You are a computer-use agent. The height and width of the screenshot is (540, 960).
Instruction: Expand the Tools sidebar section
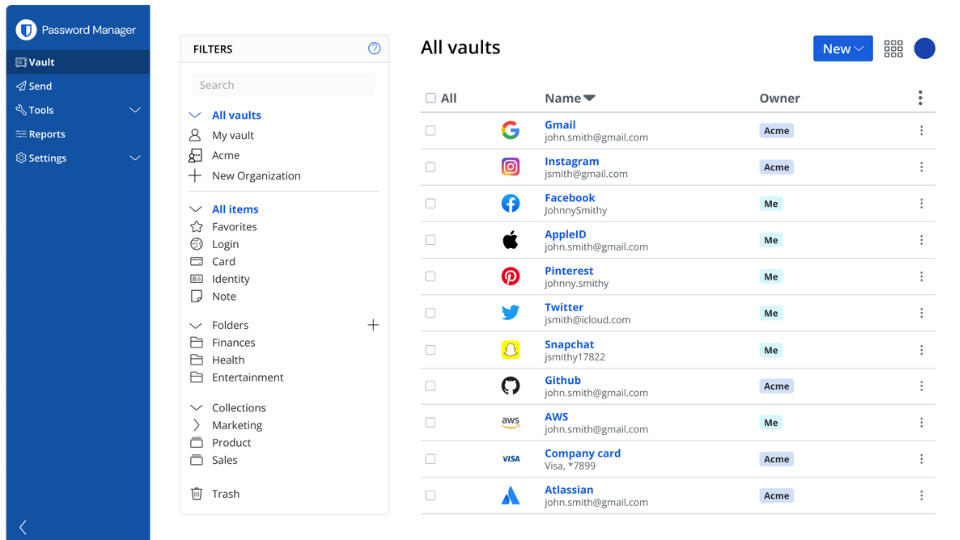(x=135, y=110)
